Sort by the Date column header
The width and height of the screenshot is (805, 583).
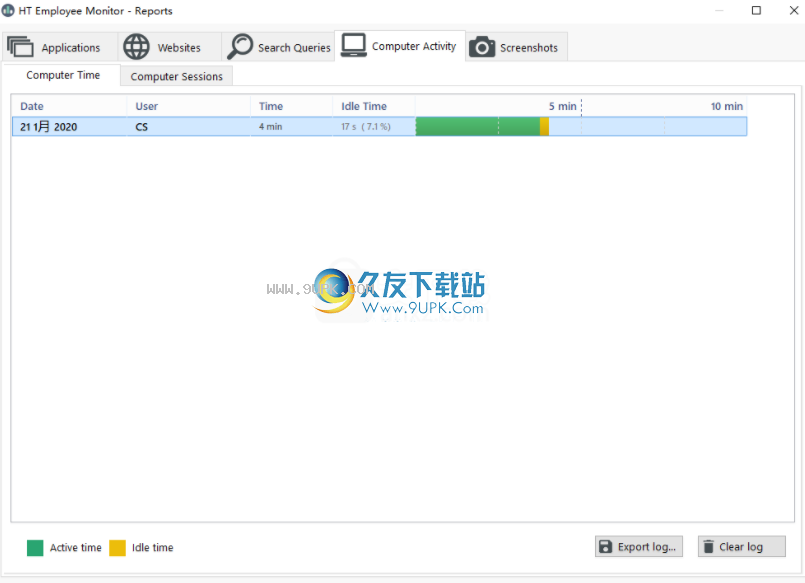[69, 106]
